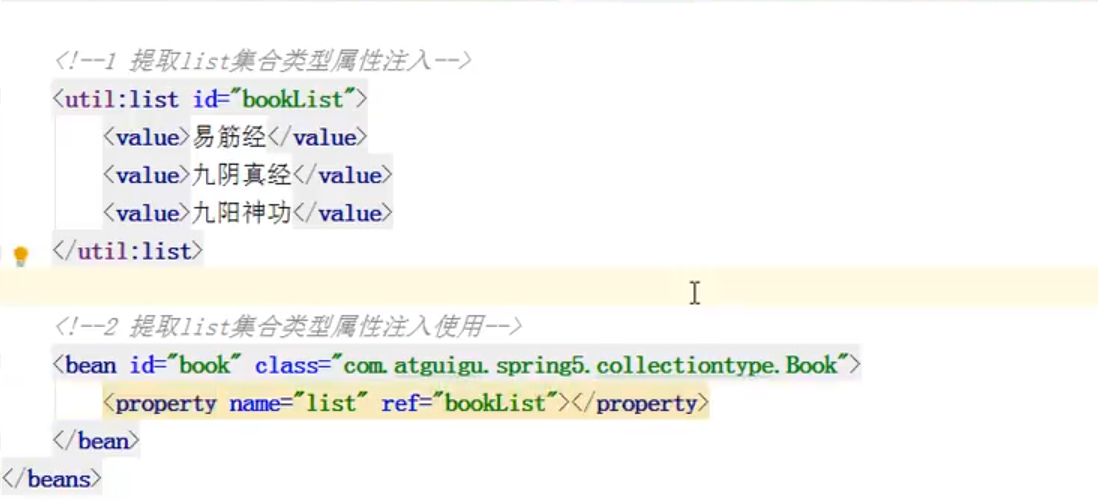Screen dimensions: 1098x500
Task: Click the comment '2 提取list集合类型属性注入使用'
Action: click(x=288, y=327)
